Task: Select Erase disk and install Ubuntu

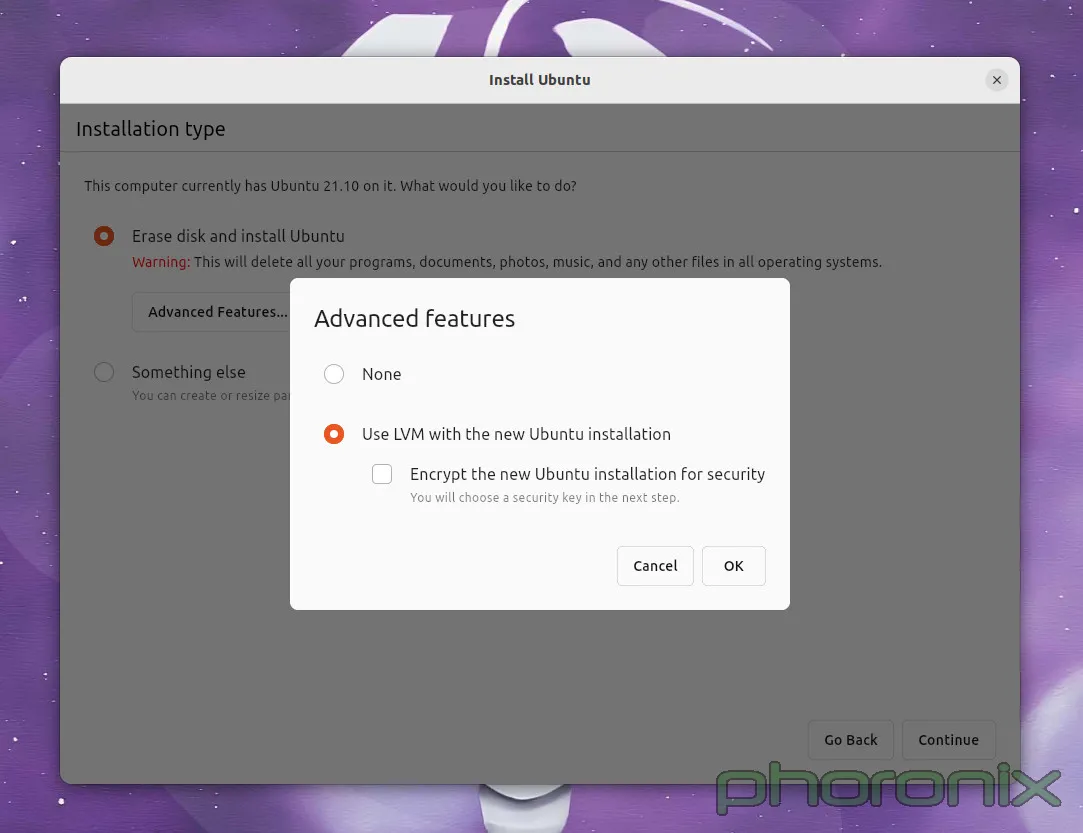Action: (x=104, y=236)
